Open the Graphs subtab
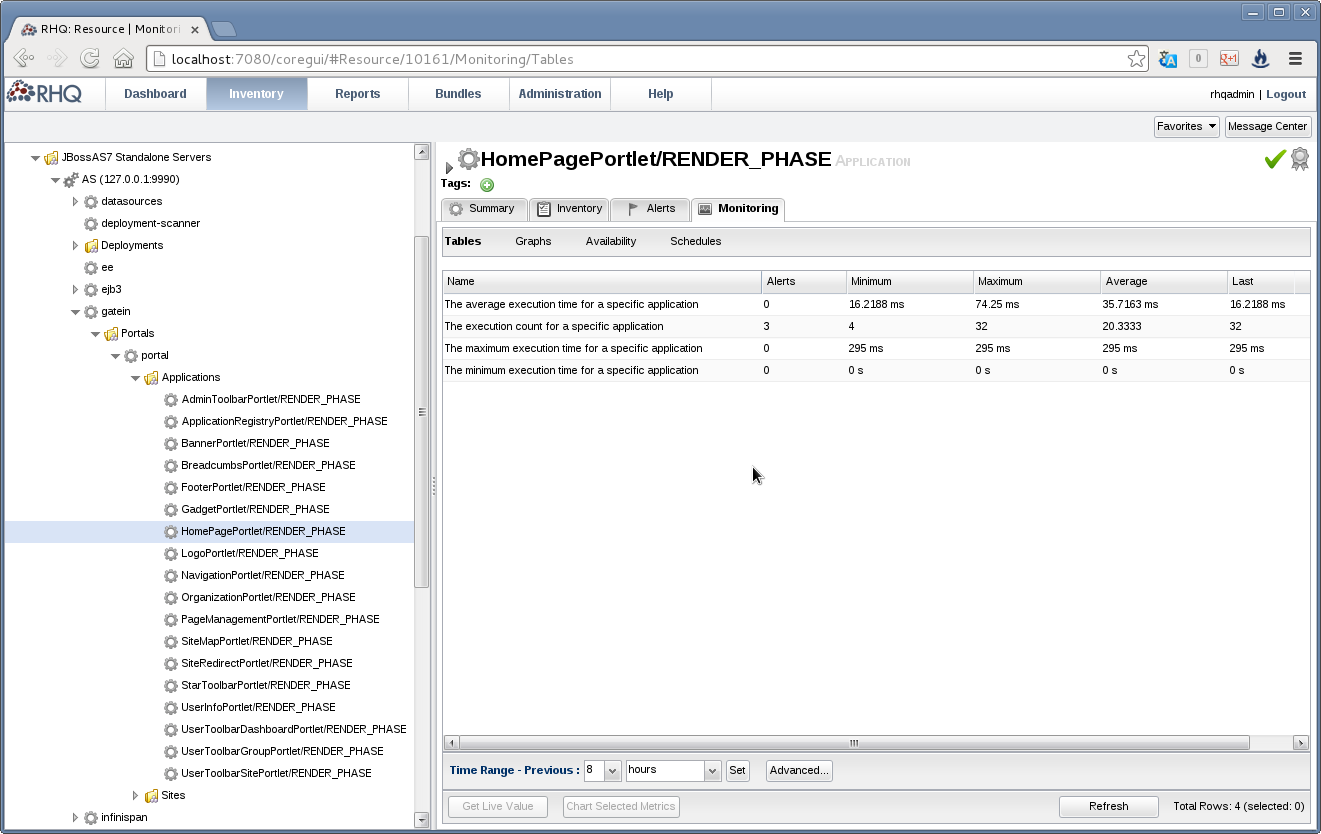The width and height of the screenshot is (1321, 834). click(533, 241)
